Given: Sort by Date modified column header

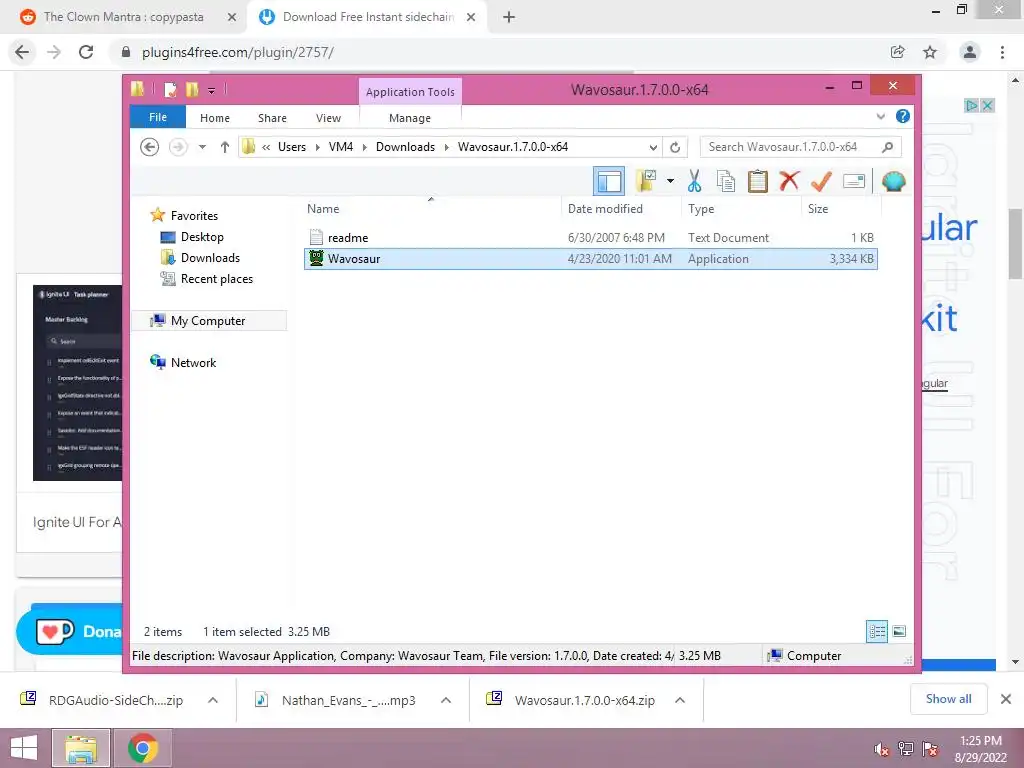Looking at the screenshot, I should click(x=621, y=209).
